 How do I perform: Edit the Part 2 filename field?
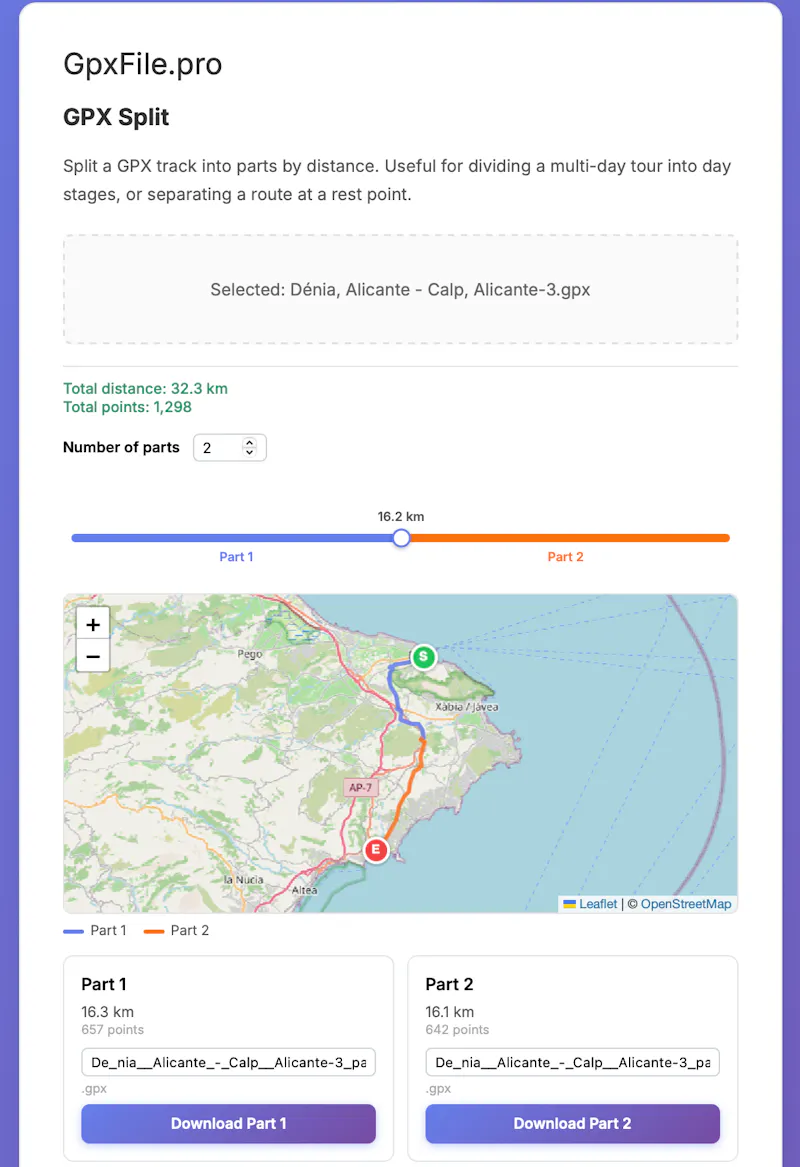[572, 1062]
